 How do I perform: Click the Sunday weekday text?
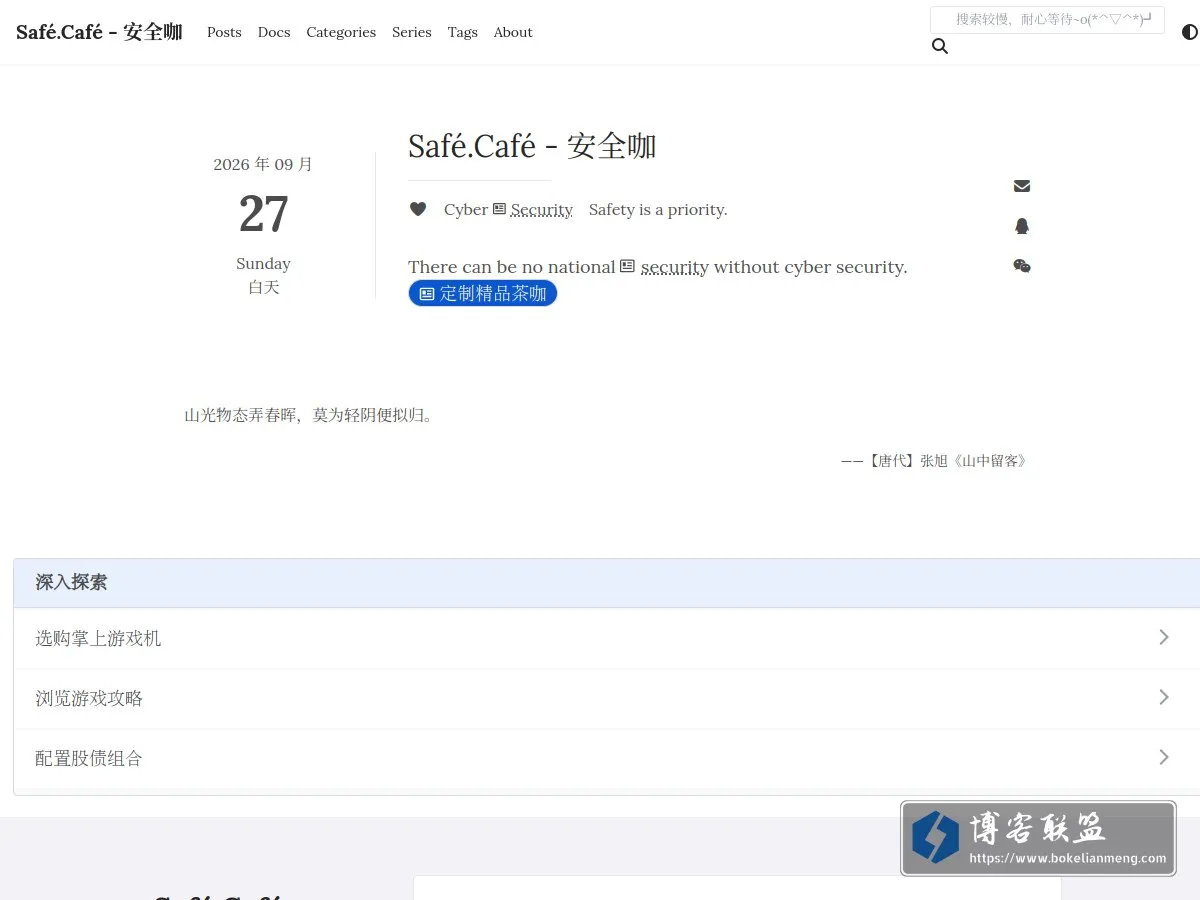click(x=263, y=263)
